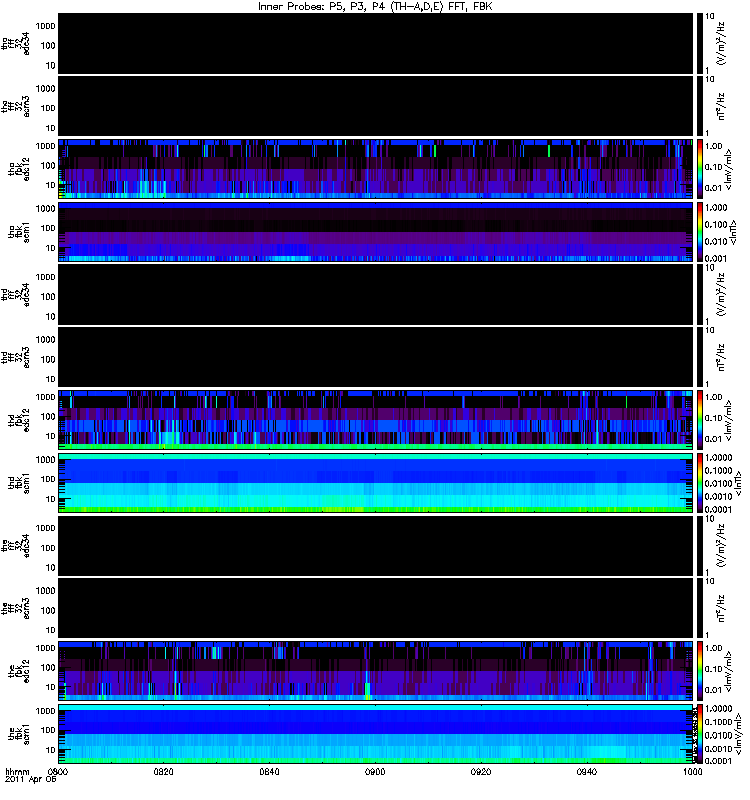Click '<|mV/m|>' unit label of tha edc12

click(x=729, y=169)
